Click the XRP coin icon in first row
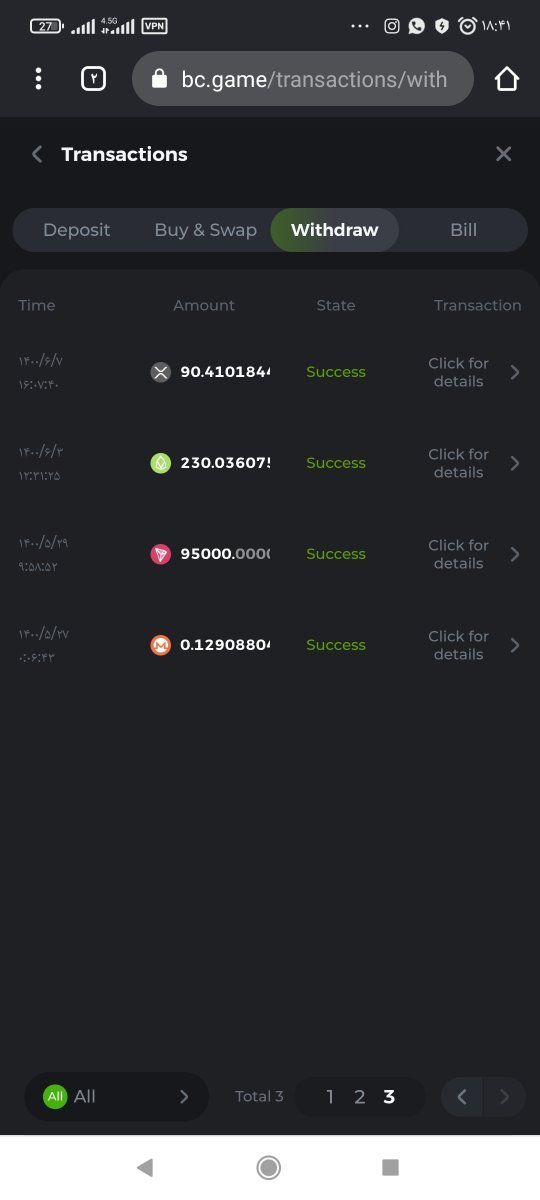 [161, 372]
